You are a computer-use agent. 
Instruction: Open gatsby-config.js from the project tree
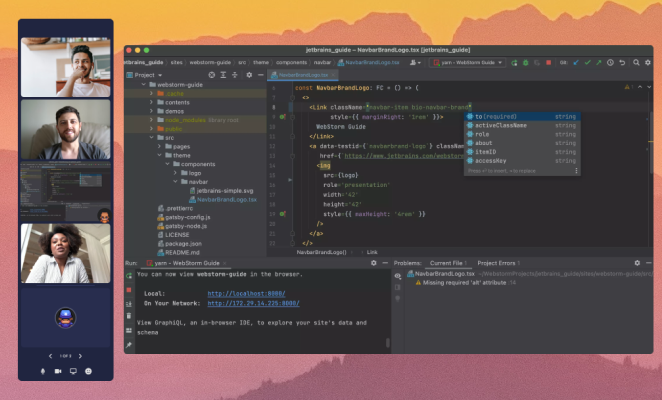pos(186,217)
